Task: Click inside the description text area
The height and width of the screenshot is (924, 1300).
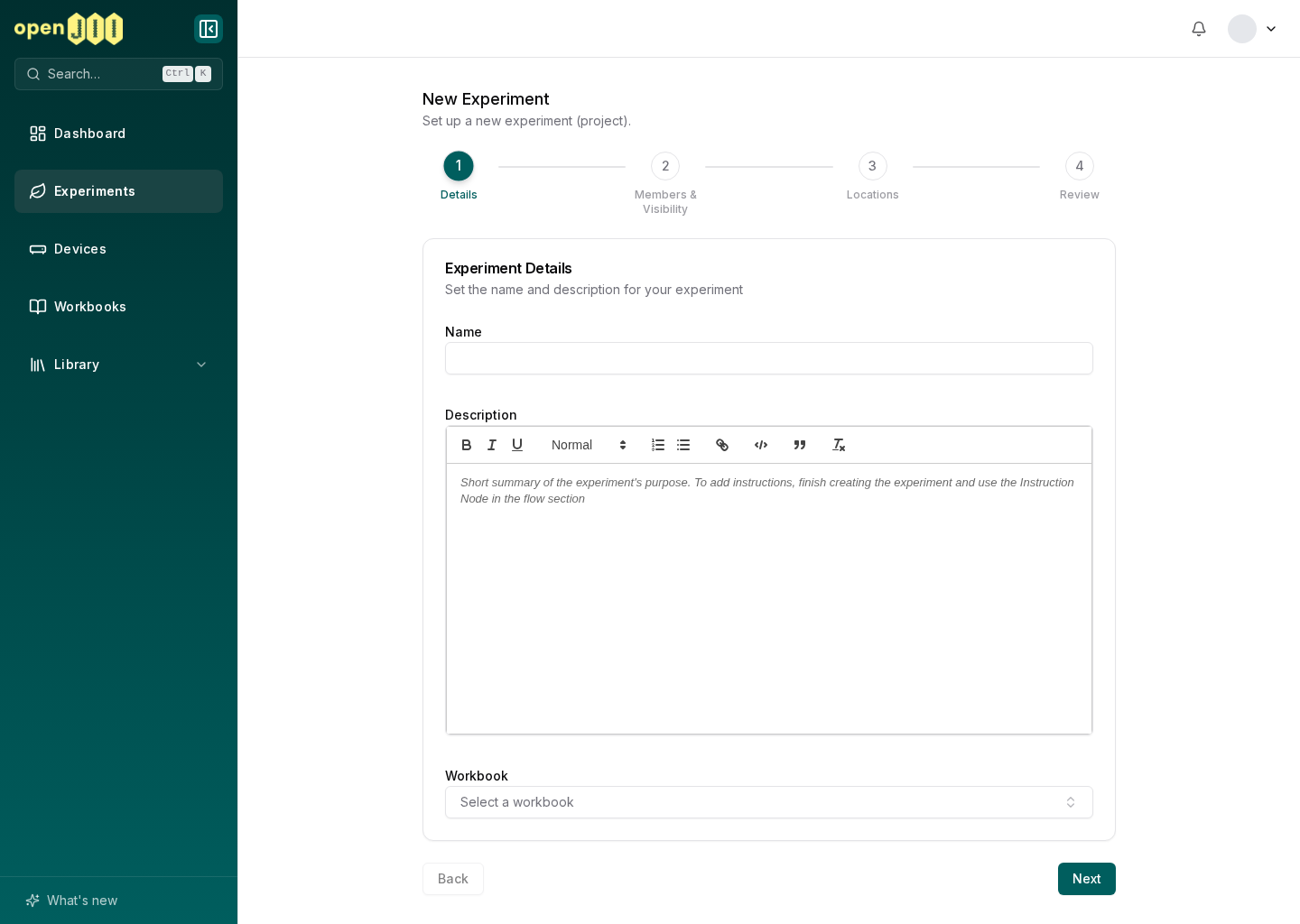Action: [769, 598]
